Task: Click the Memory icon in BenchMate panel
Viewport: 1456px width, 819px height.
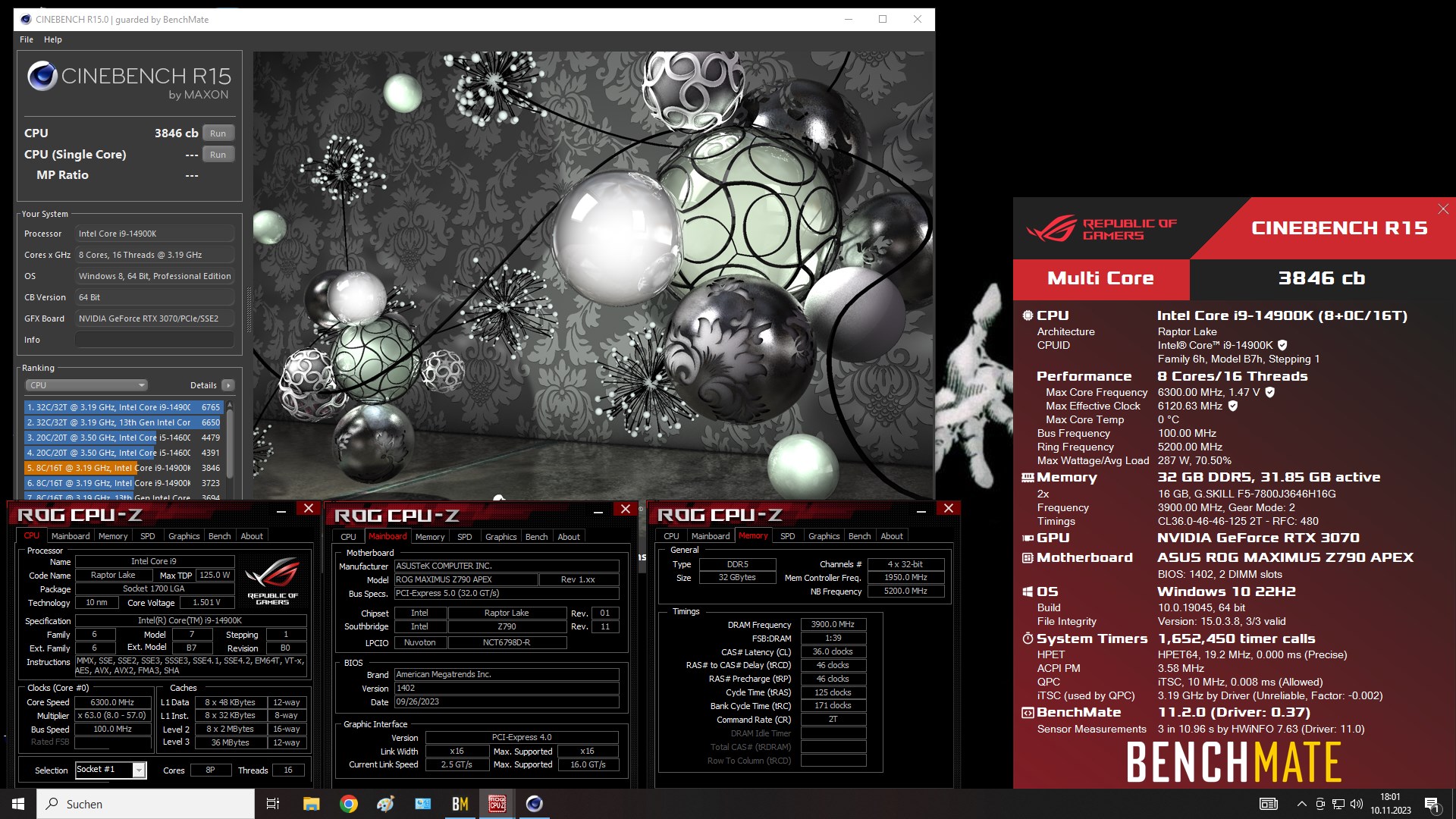Action: coord(1028,478)
